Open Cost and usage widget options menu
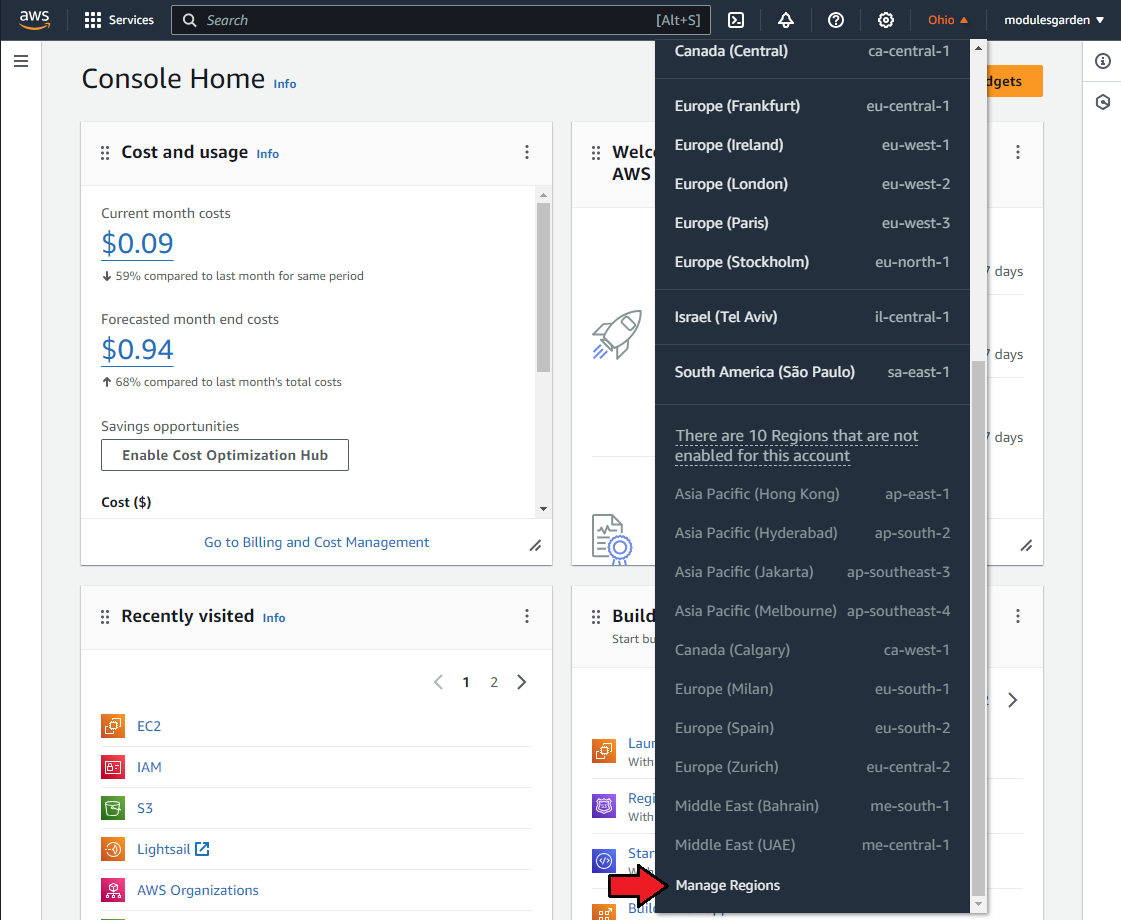 (527, 152)
